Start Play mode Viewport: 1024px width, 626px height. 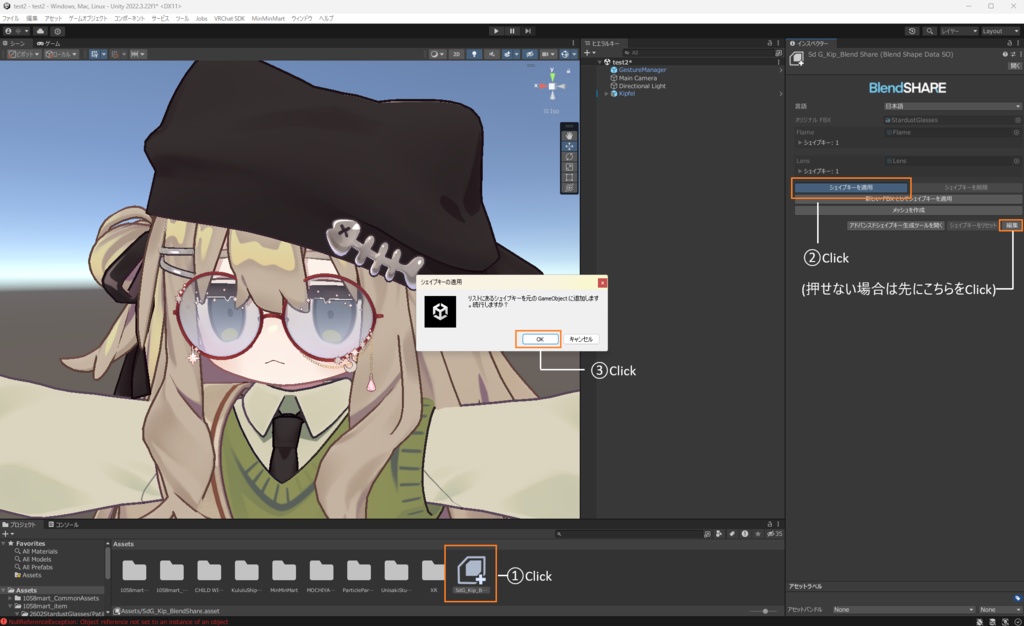(x=496, y=31)
